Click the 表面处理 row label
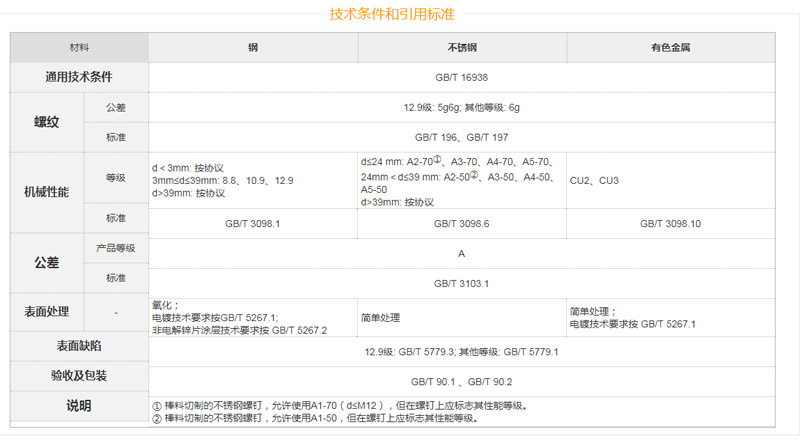Viewport: 800px width, 443px height. click(47, 312)
